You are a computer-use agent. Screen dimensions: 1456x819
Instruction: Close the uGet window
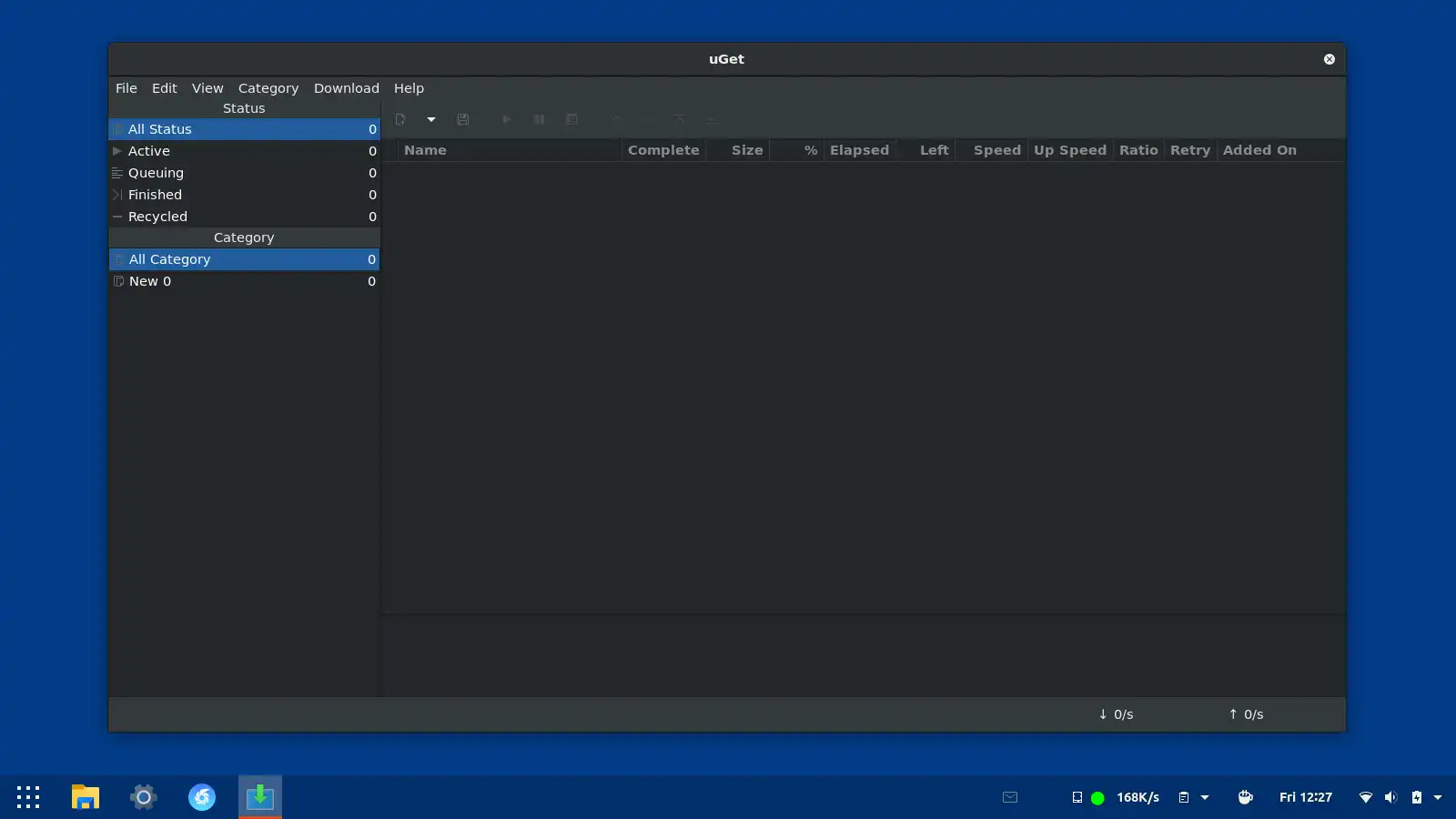click(1330, 59)
